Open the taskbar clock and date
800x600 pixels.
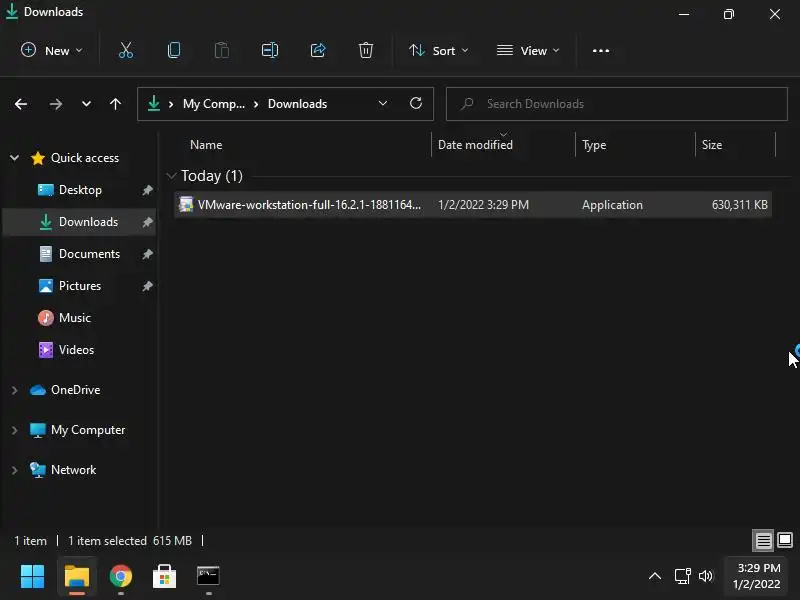click(x=758, y=576)
